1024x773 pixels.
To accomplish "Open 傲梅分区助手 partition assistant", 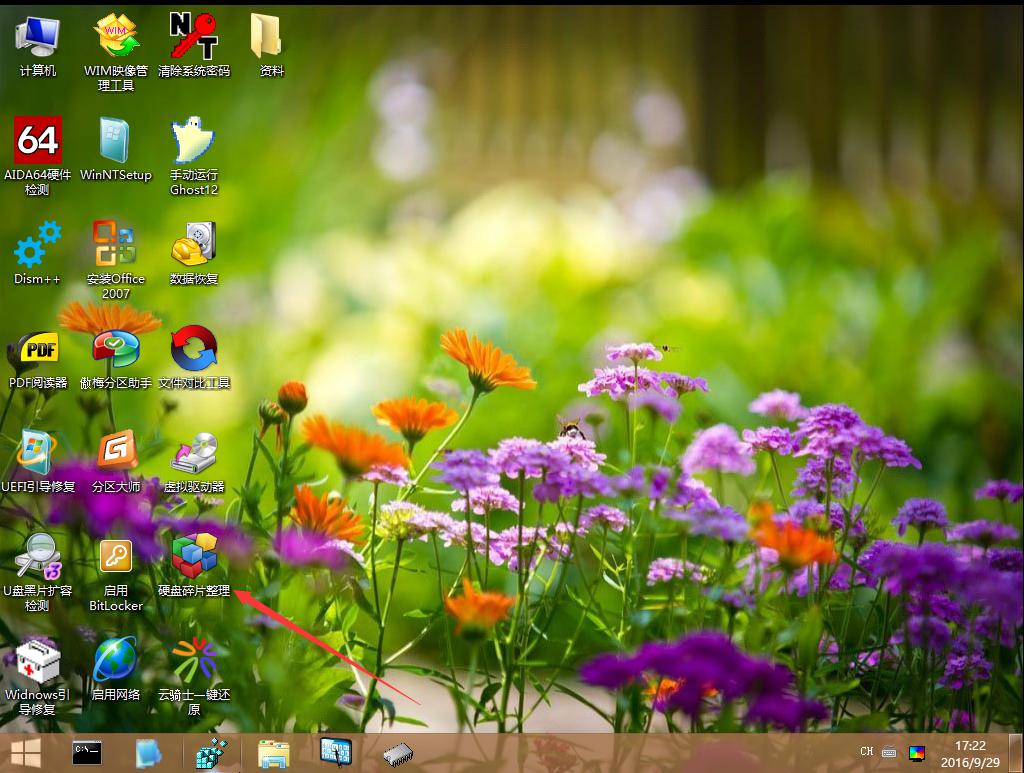I will coord(115,349).
